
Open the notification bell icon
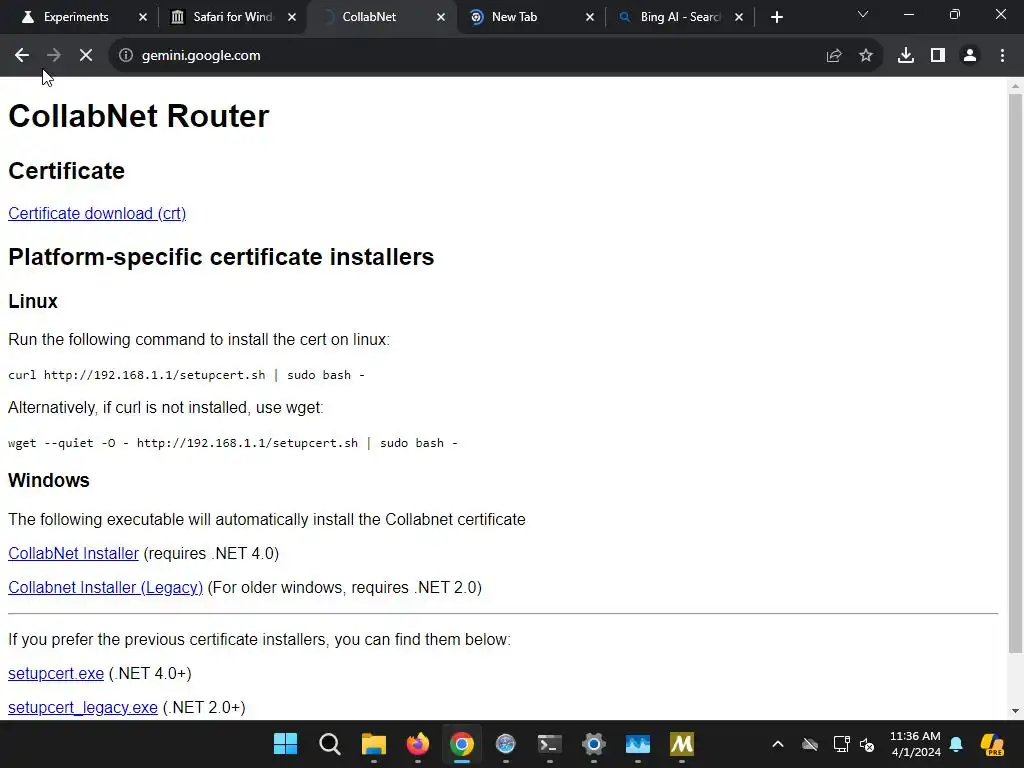[956, 744]
